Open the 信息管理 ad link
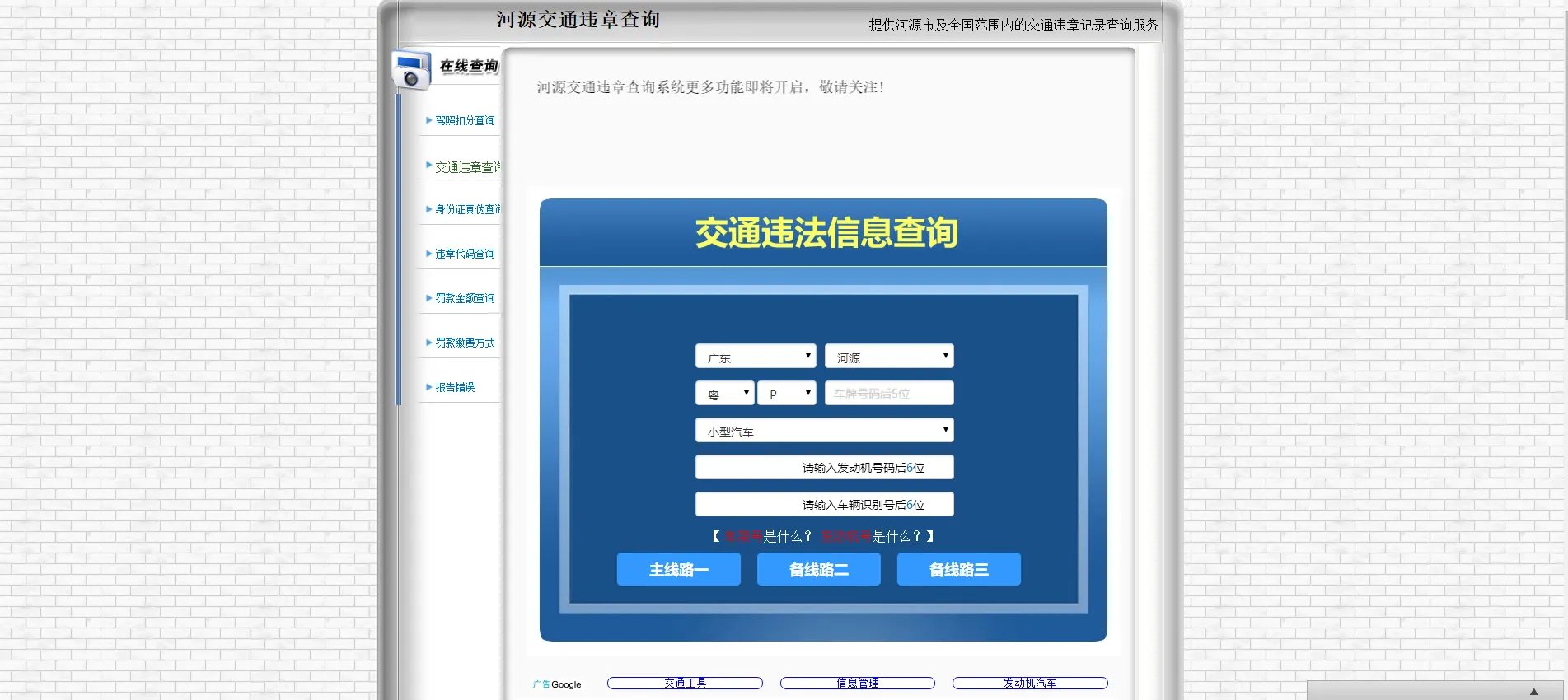The height and width of the screenshot is (700, 1568). (858, 683)
